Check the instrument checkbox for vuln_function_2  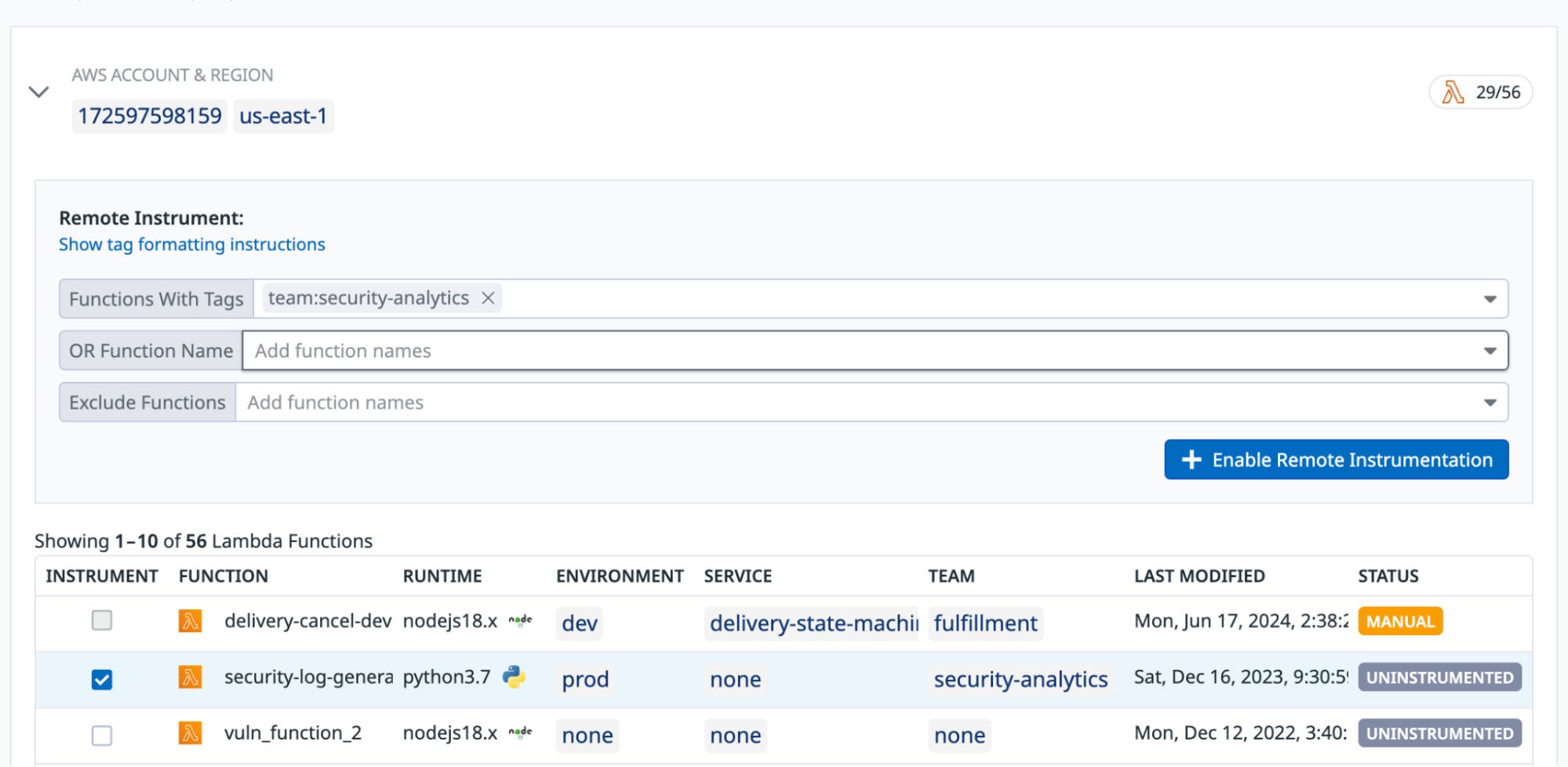[101, 733]
